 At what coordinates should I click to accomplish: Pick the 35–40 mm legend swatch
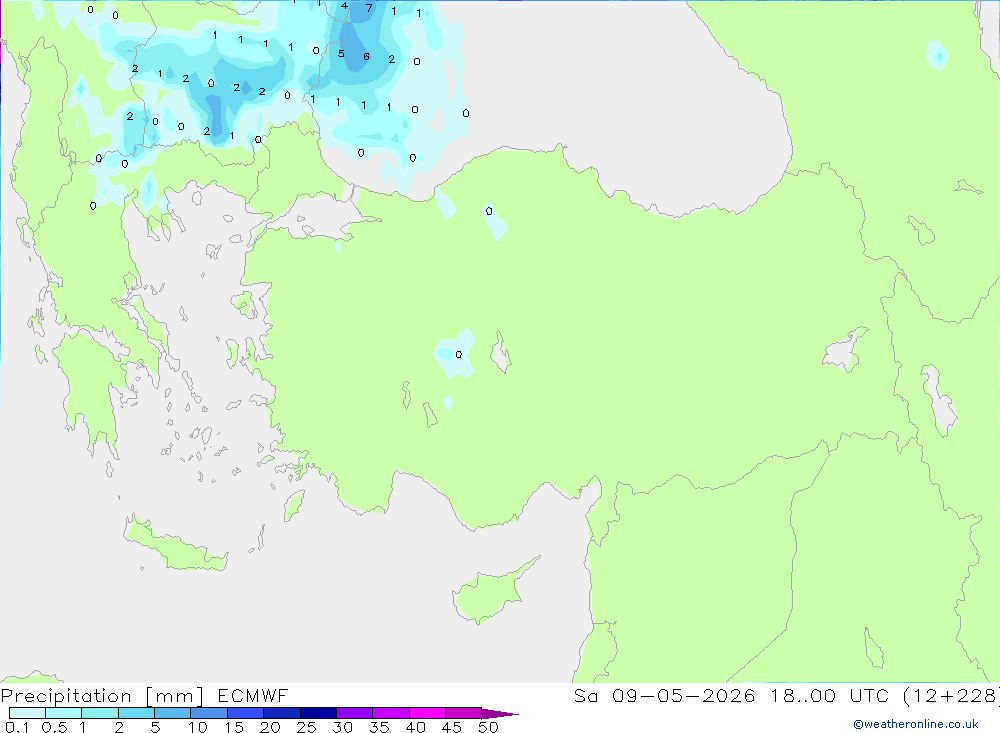tap(391, 713)
